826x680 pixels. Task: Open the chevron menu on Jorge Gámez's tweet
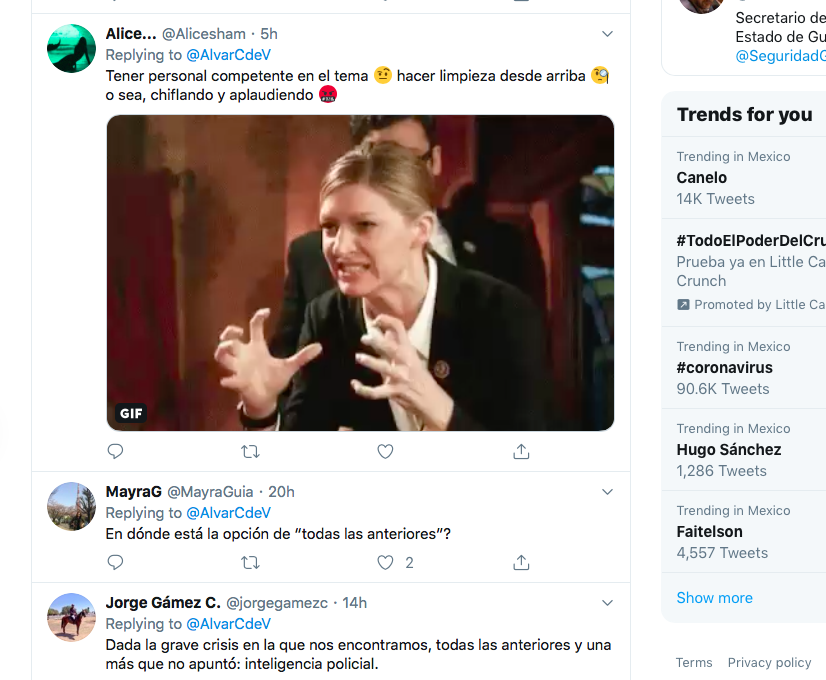point(607,603)
